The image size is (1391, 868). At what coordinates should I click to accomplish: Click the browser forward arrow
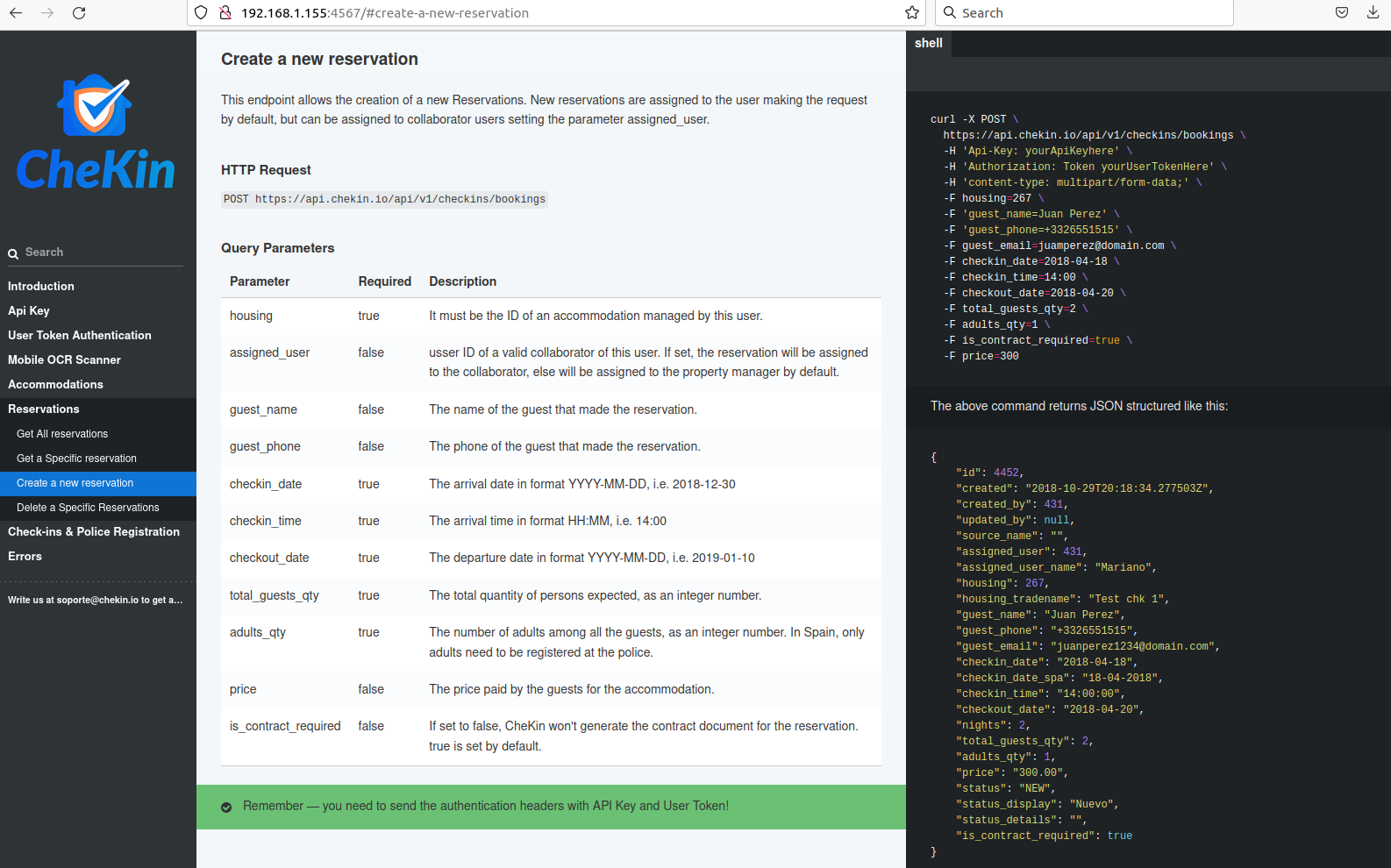47,13
